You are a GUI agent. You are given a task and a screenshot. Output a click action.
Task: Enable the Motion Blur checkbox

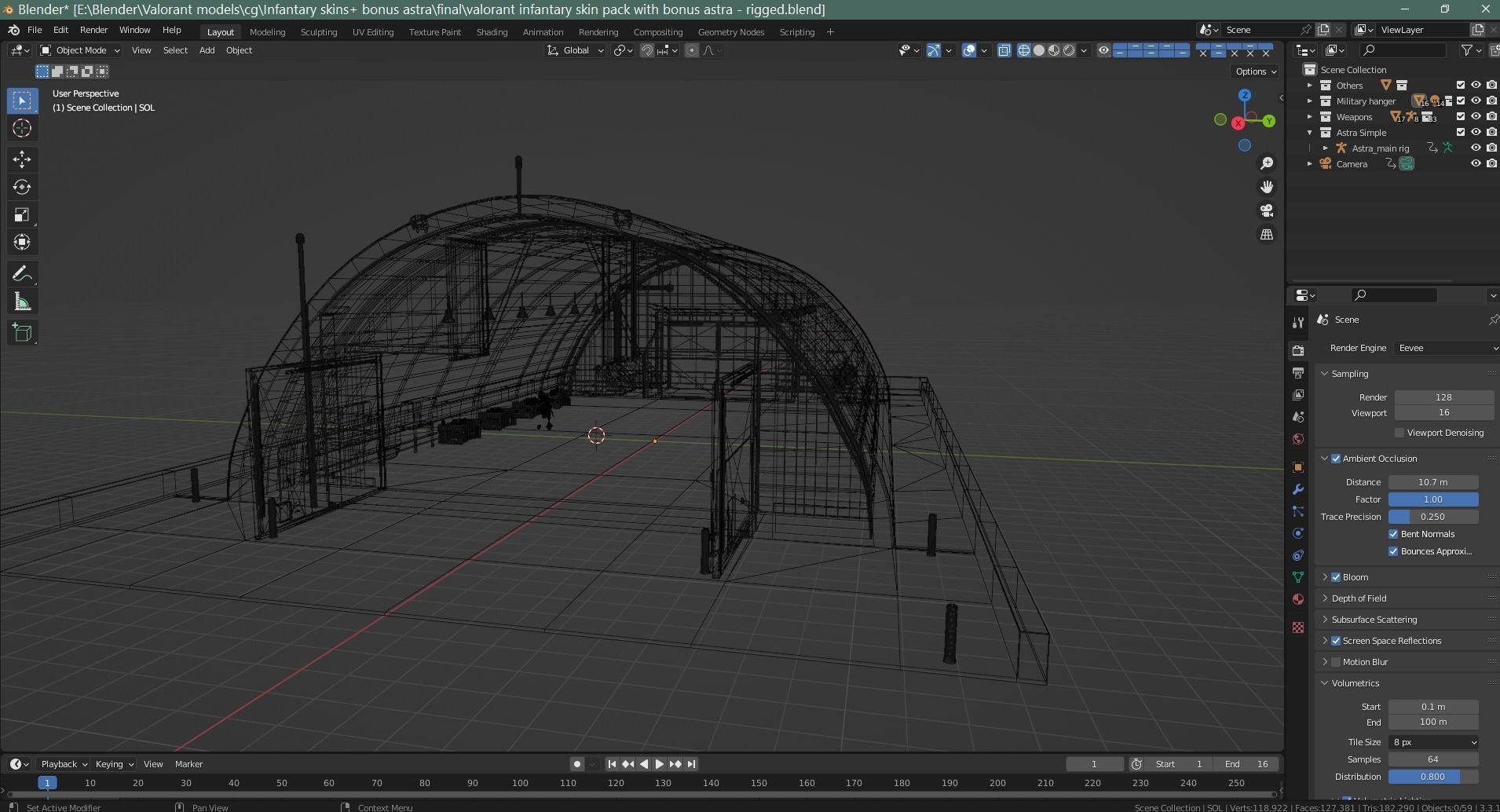1336,662
